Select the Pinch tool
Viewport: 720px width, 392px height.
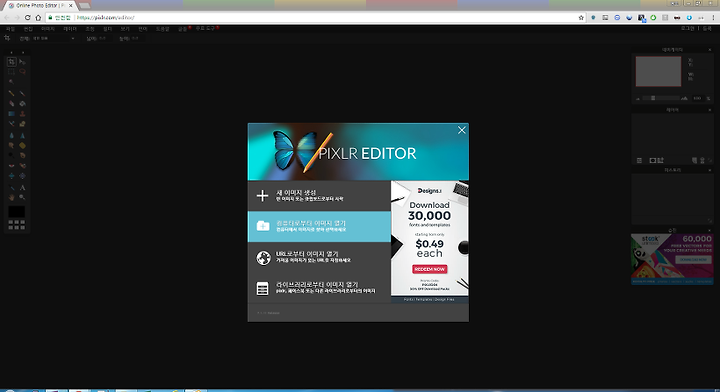coord(22,176)
